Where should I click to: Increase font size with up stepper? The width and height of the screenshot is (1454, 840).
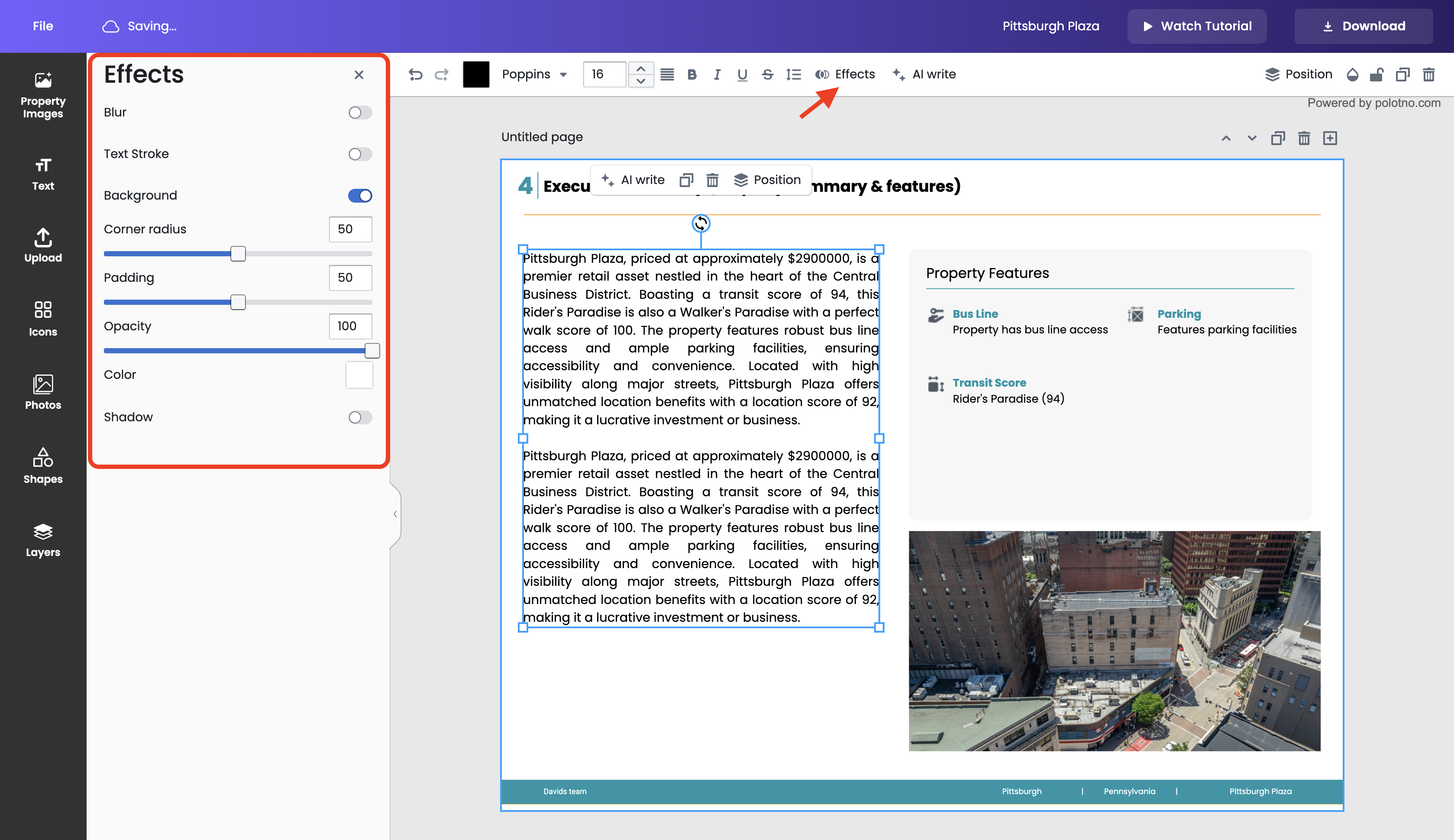[641, 68]
